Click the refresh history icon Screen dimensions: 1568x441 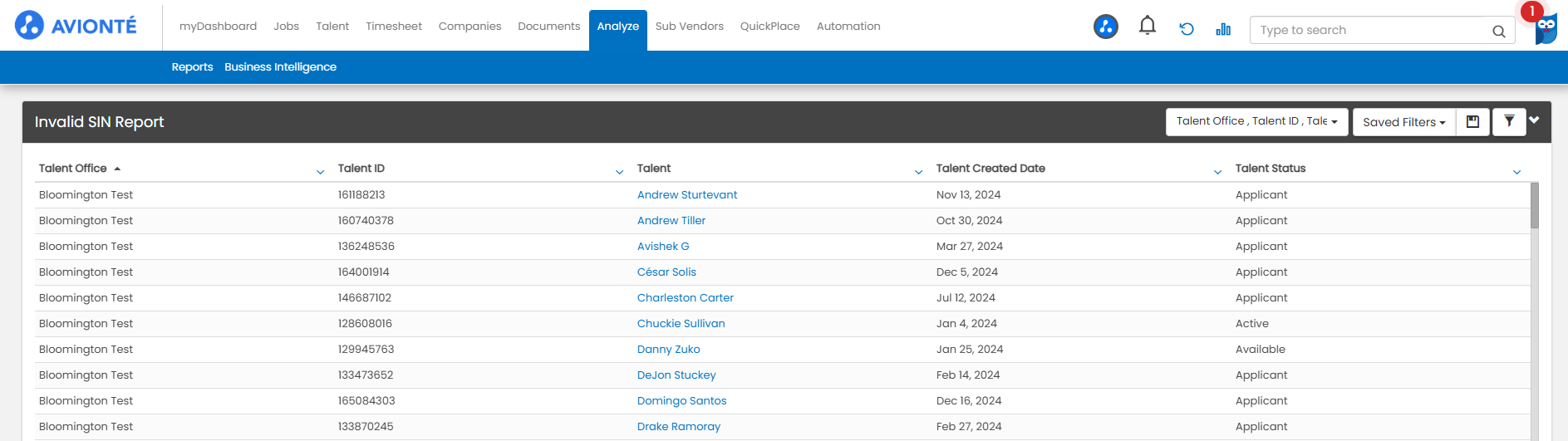coord(1186,29)
